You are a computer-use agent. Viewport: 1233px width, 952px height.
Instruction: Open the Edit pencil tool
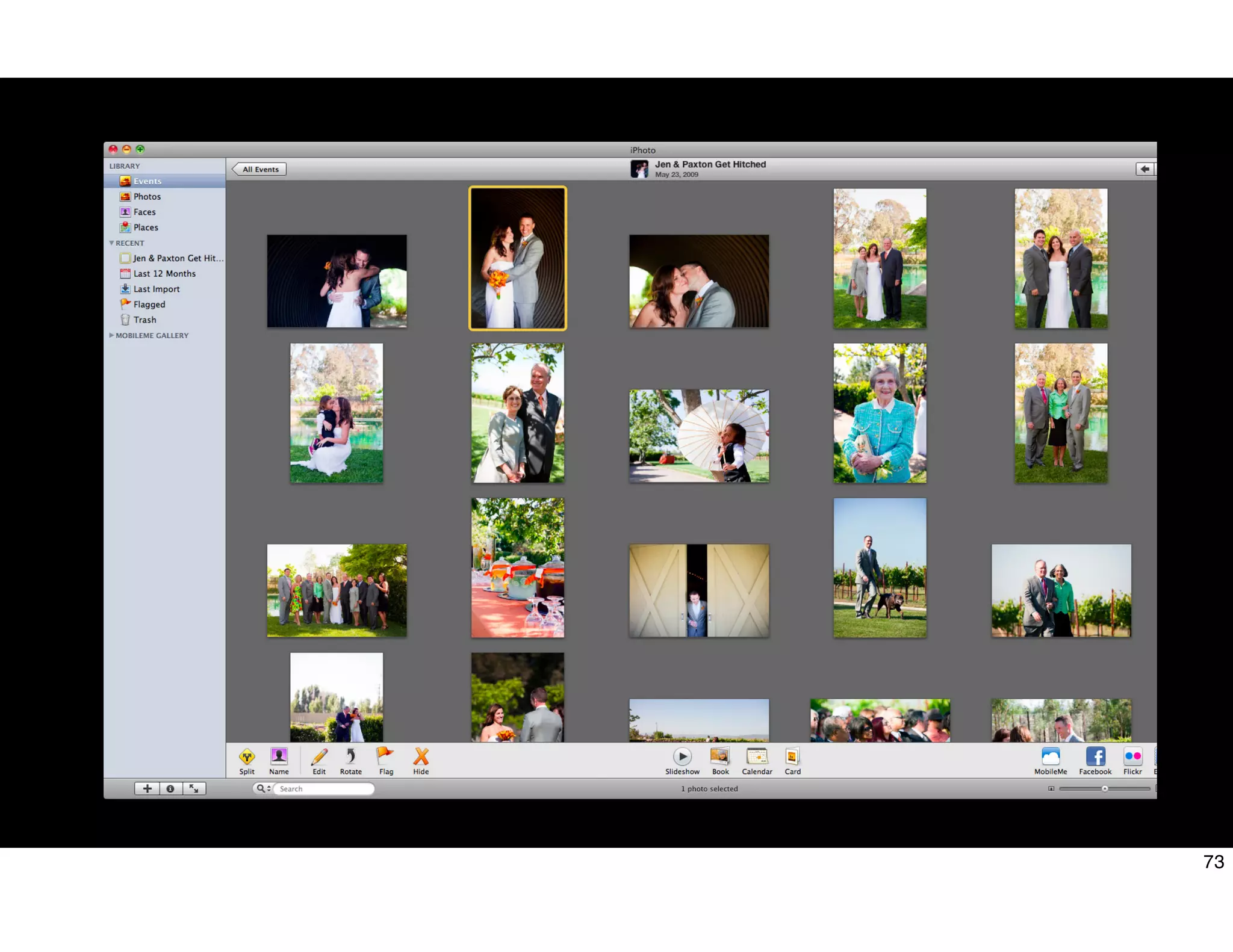pos(319,757)
